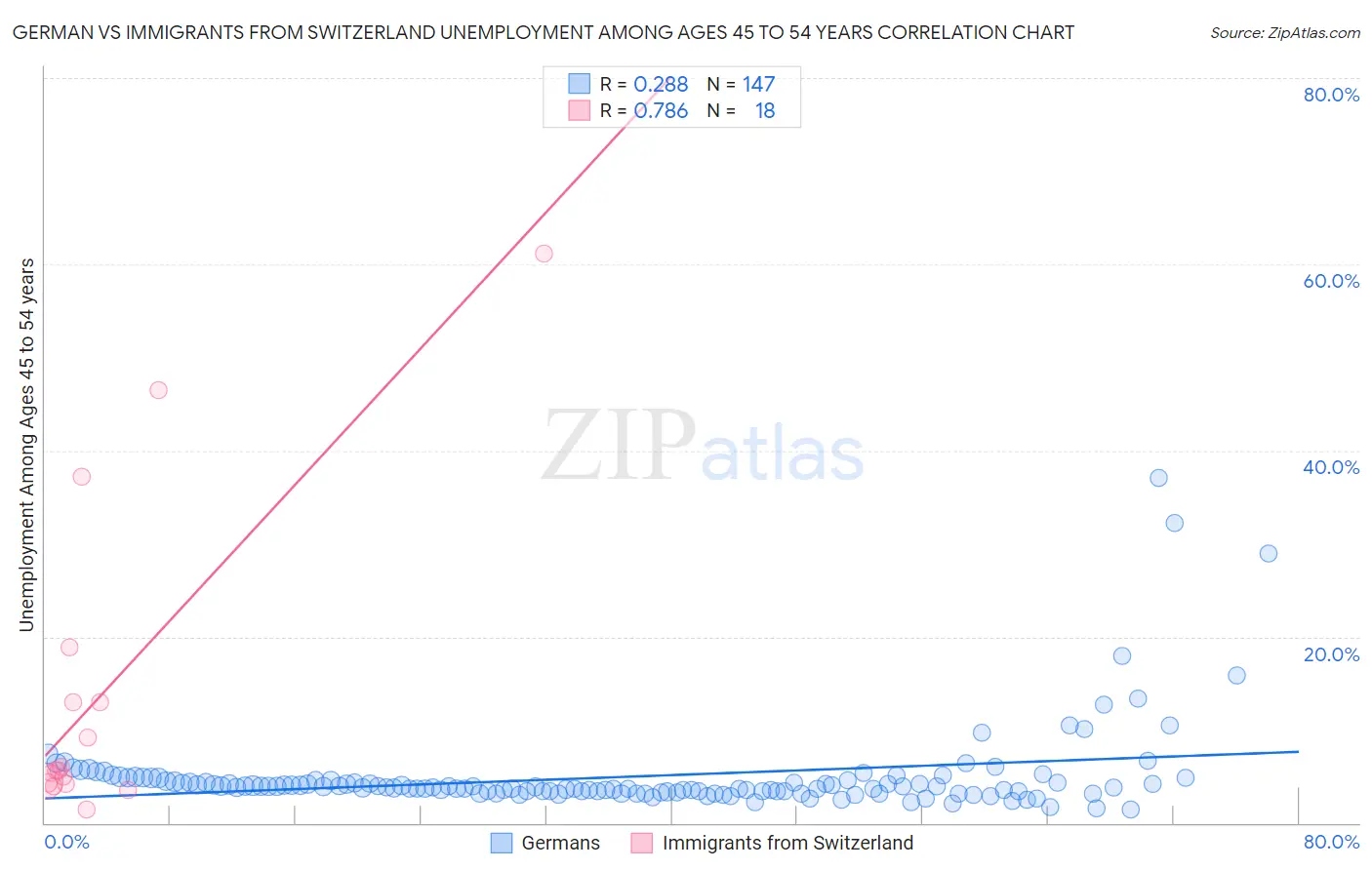Click the pink swatch in the R = 0.786 stats row
The width and height of the screenshot is (1372, 870).
click(x=580, y=110)
